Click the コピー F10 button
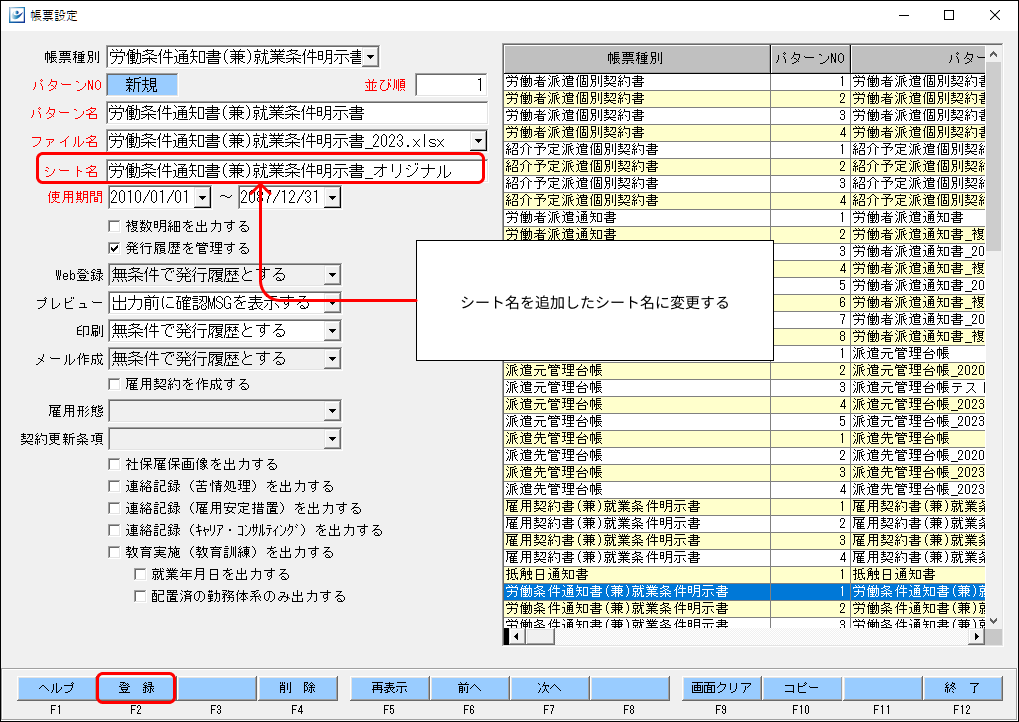 point(801,688)
